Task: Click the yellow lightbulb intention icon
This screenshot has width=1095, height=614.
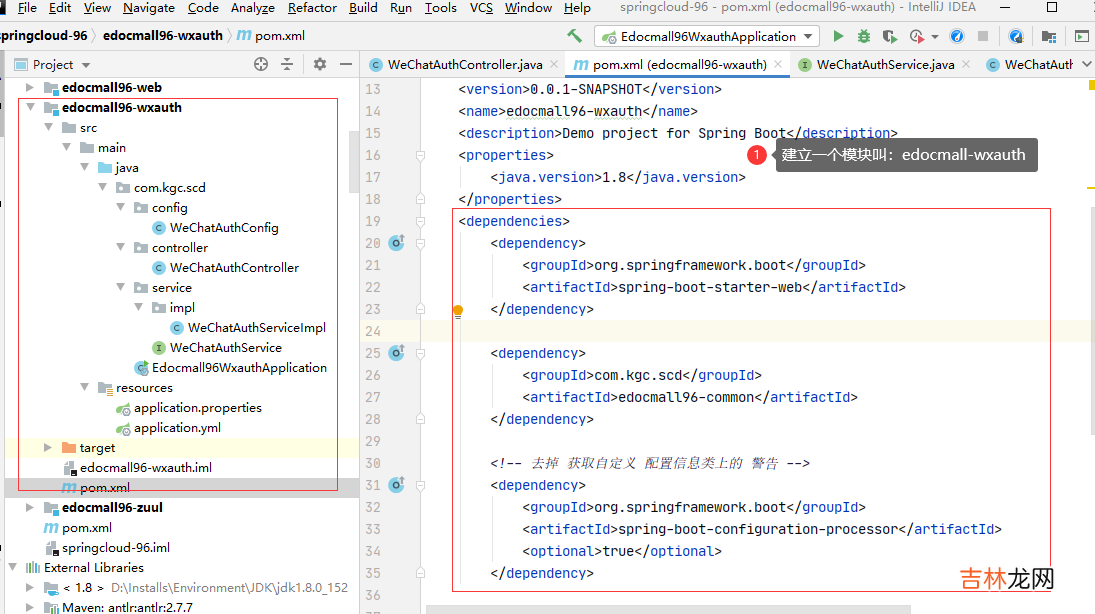Action: 458,311
